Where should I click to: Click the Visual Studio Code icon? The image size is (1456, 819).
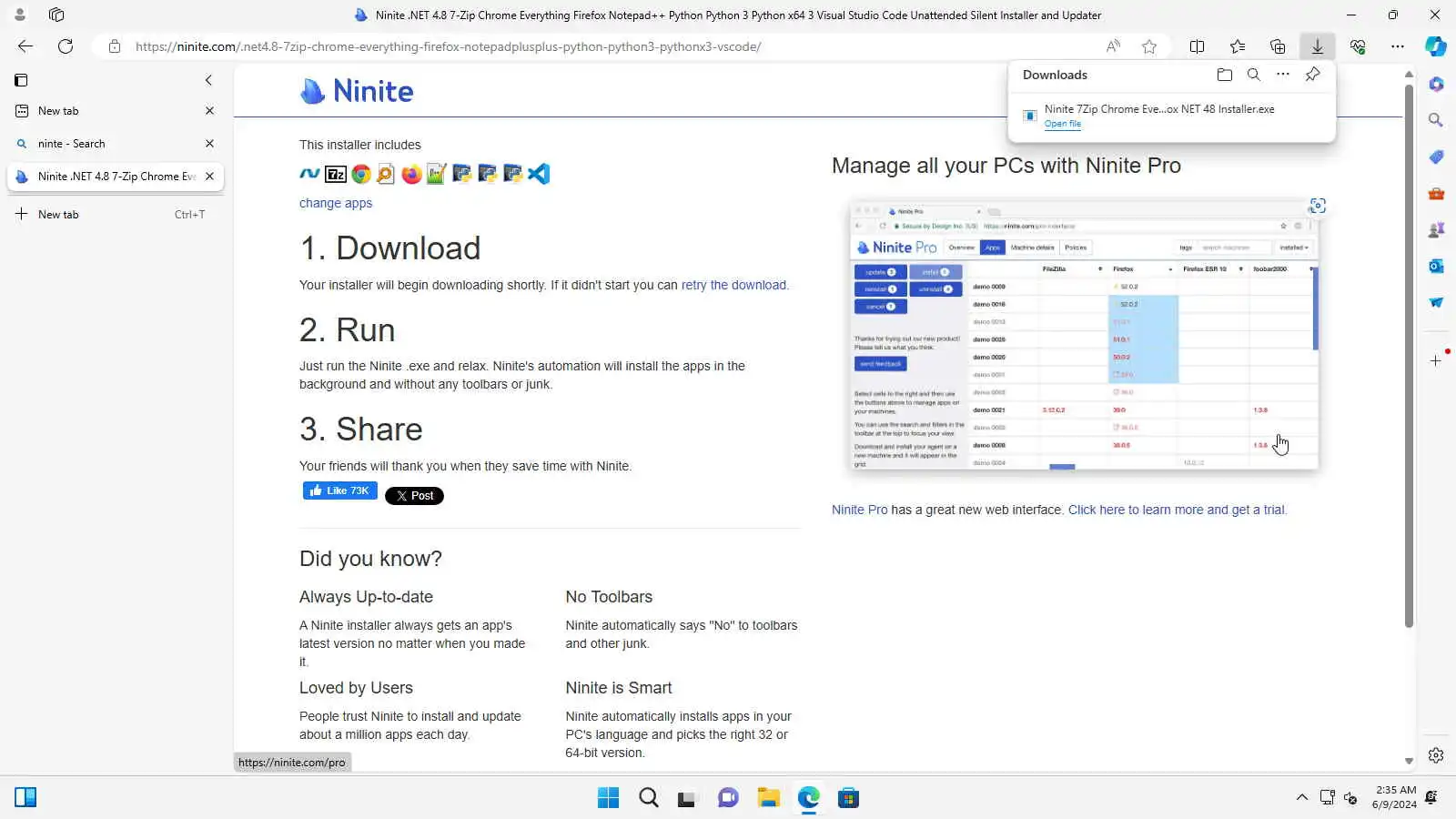click(x=539, y=174)
